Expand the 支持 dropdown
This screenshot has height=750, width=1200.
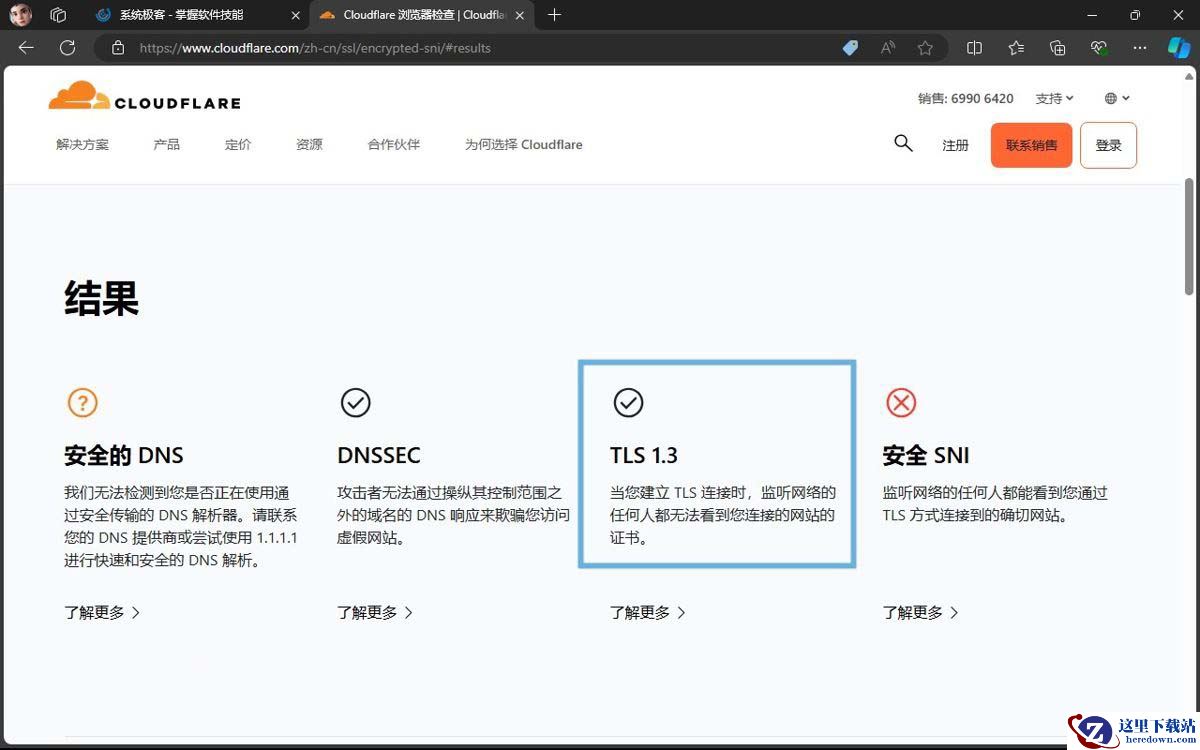(1054, 98)
